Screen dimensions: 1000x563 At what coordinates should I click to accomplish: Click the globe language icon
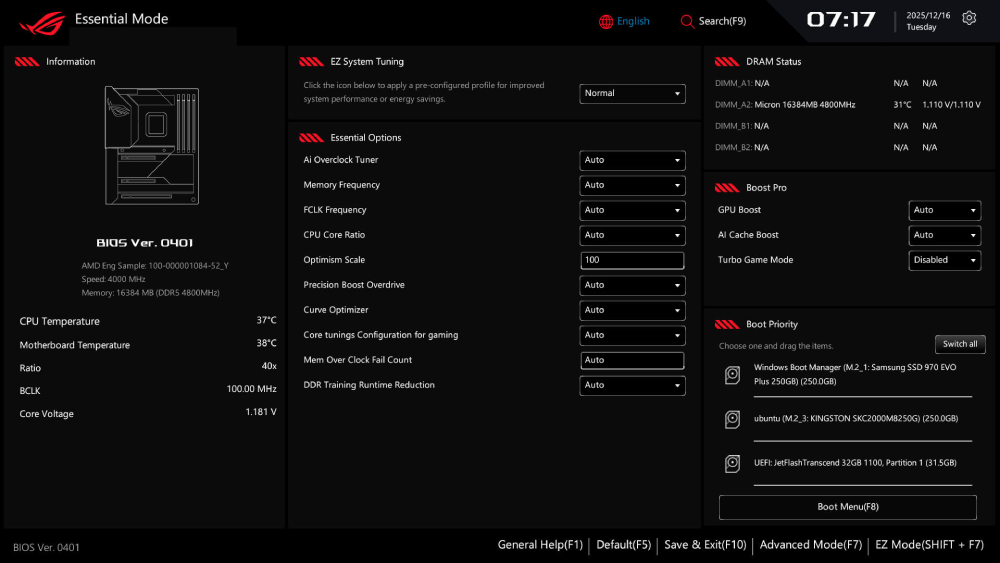(606, 21)
